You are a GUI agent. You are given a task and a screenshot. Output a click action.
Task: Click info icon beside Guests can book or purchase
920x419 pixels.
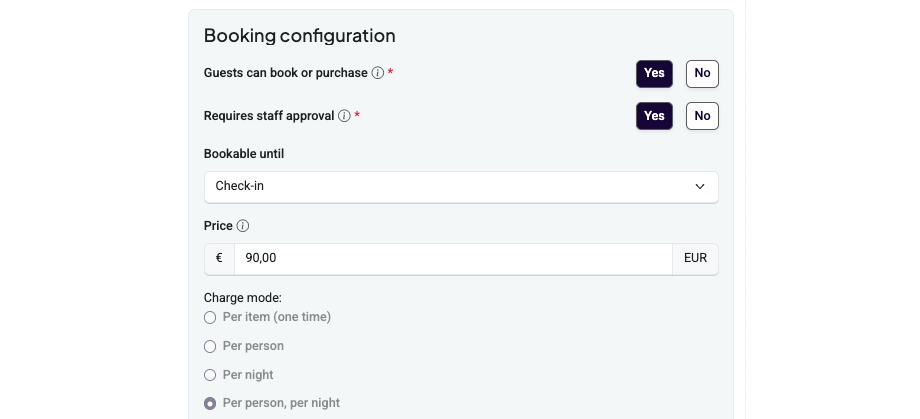(378, 73)
